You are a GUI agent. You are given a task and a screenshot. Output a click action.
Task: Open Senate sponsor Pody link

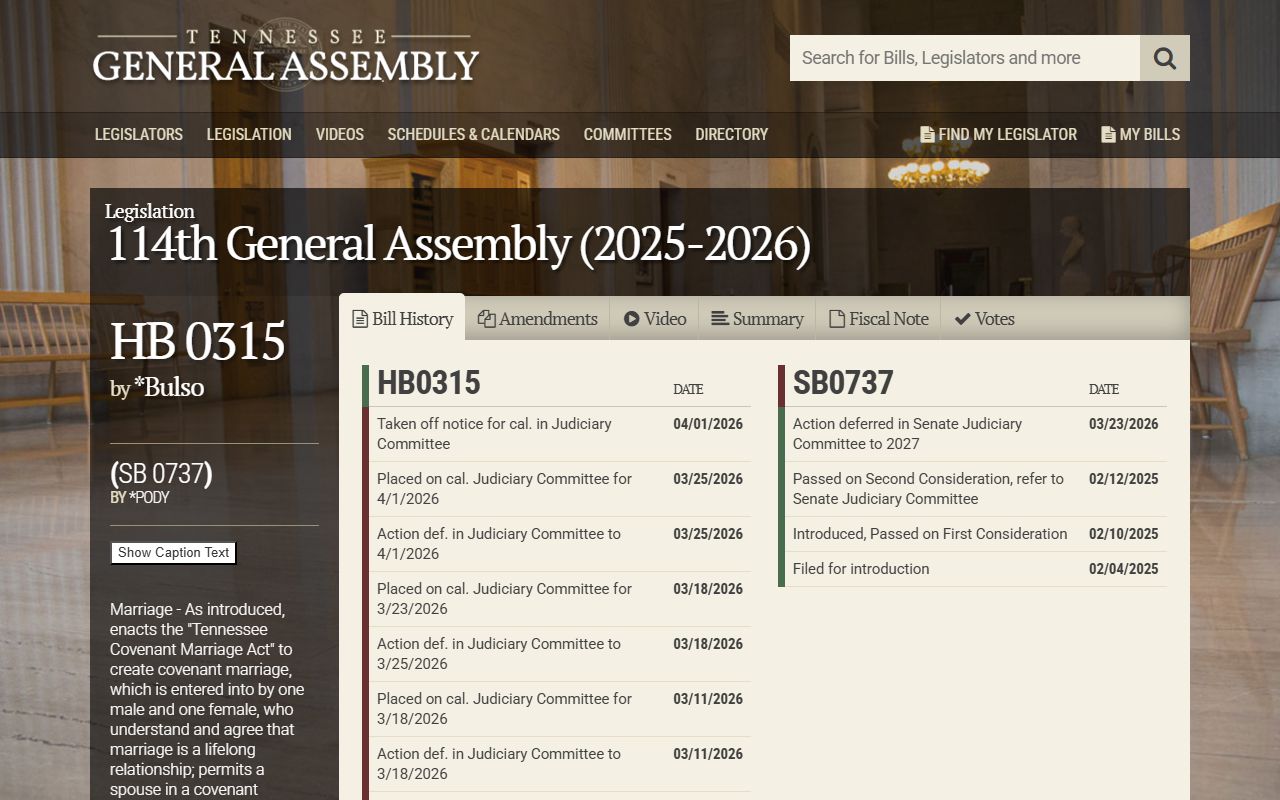(149, 497)
